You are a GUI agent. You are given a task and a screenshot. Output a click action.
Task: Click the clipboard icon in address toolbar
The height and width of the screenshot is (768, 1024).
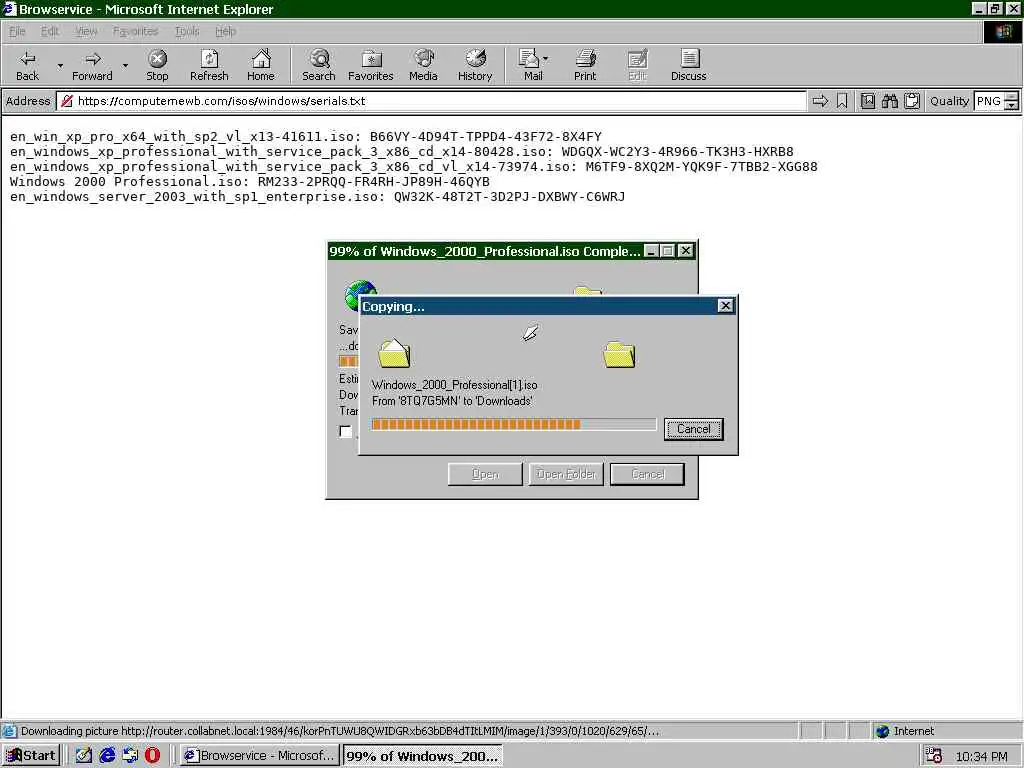(x=912, y=101)
